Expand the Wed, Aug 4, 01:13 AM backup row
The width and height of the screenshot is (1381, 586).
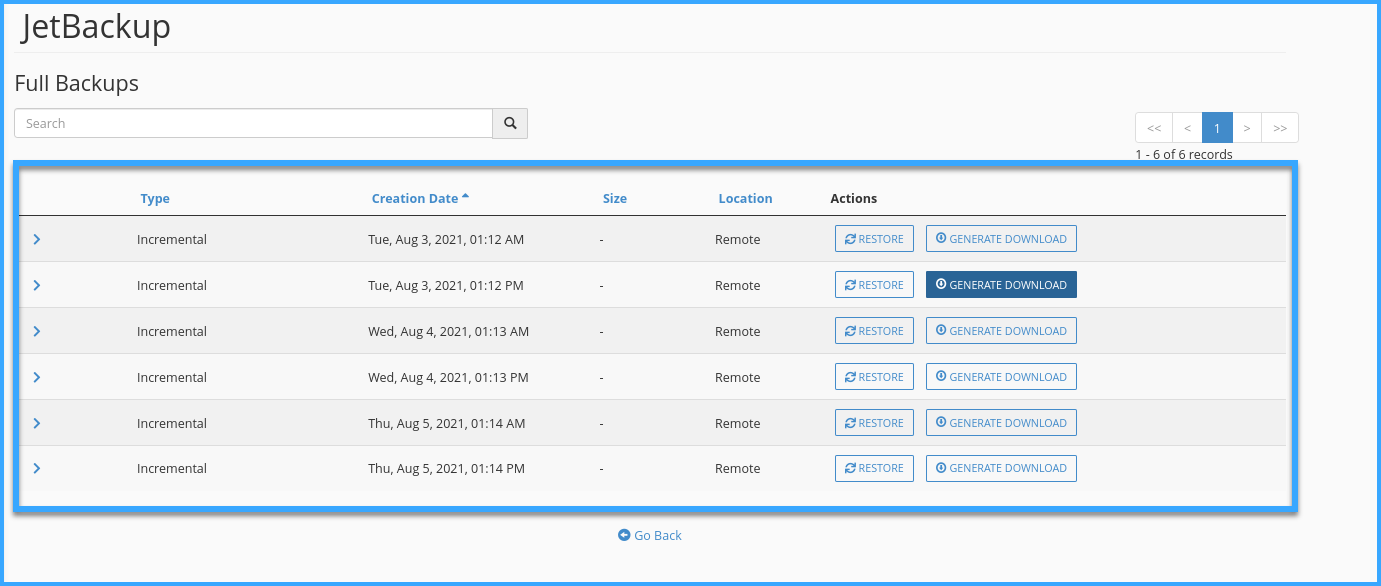(x=37, y=332)
